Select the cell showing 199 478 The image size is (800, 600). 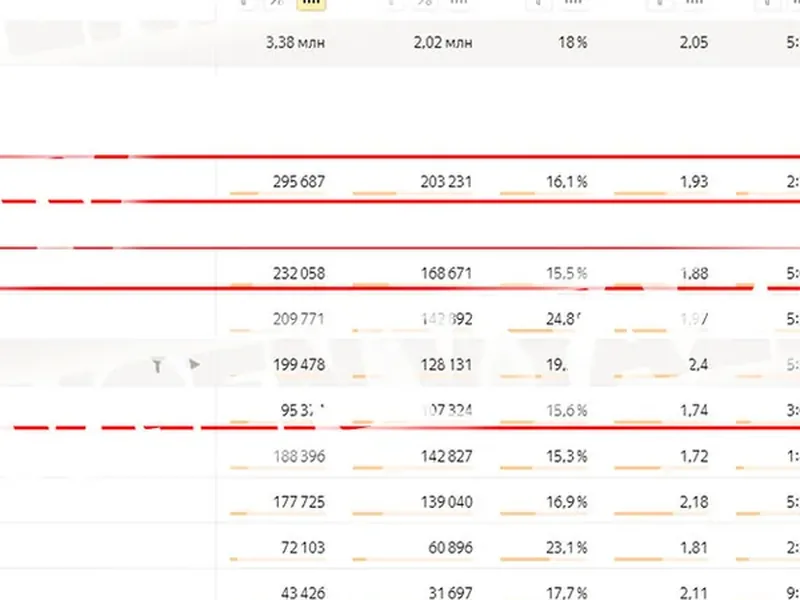click(298, 365)
